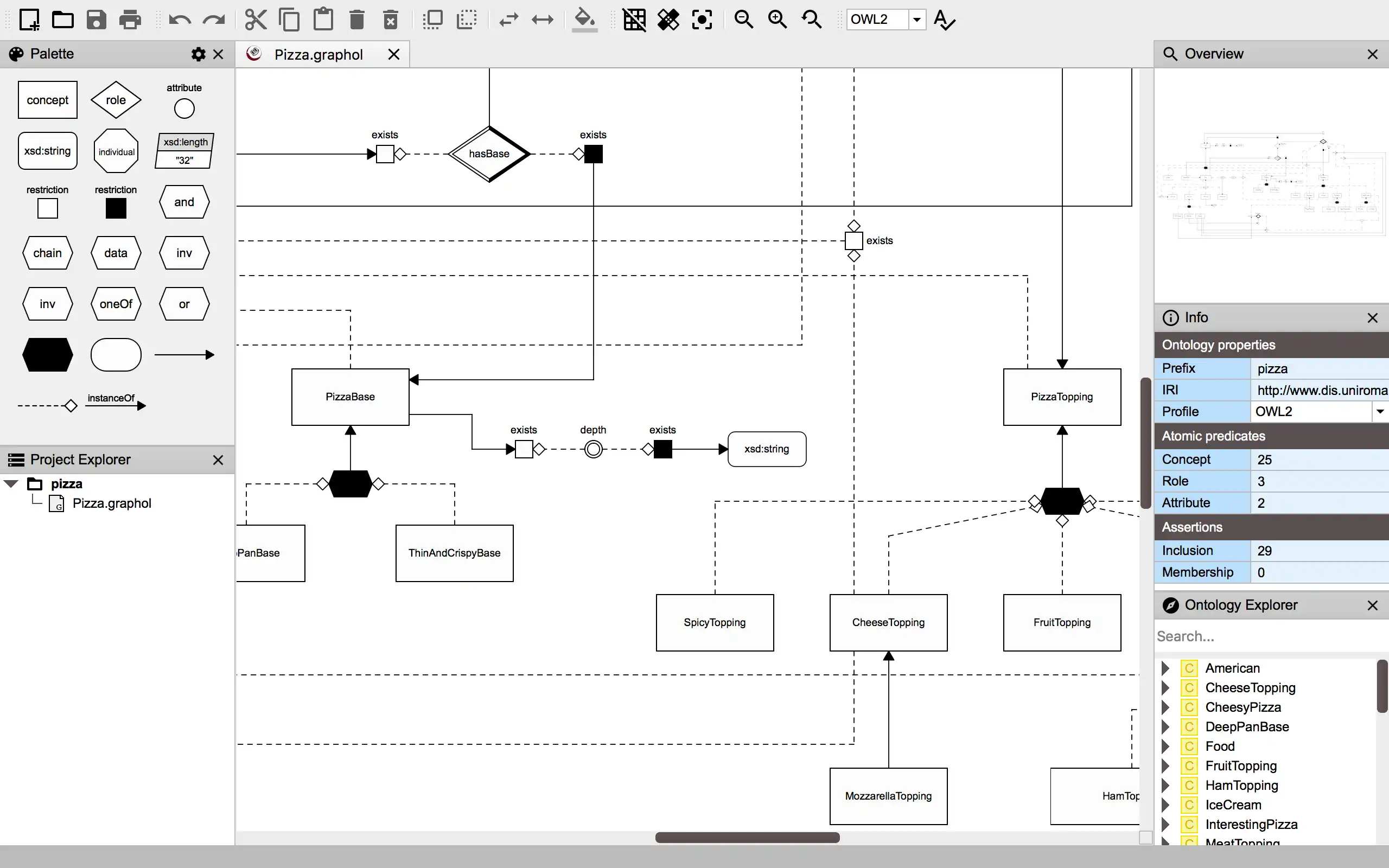Select the restriction black square tool

(115, 207)
